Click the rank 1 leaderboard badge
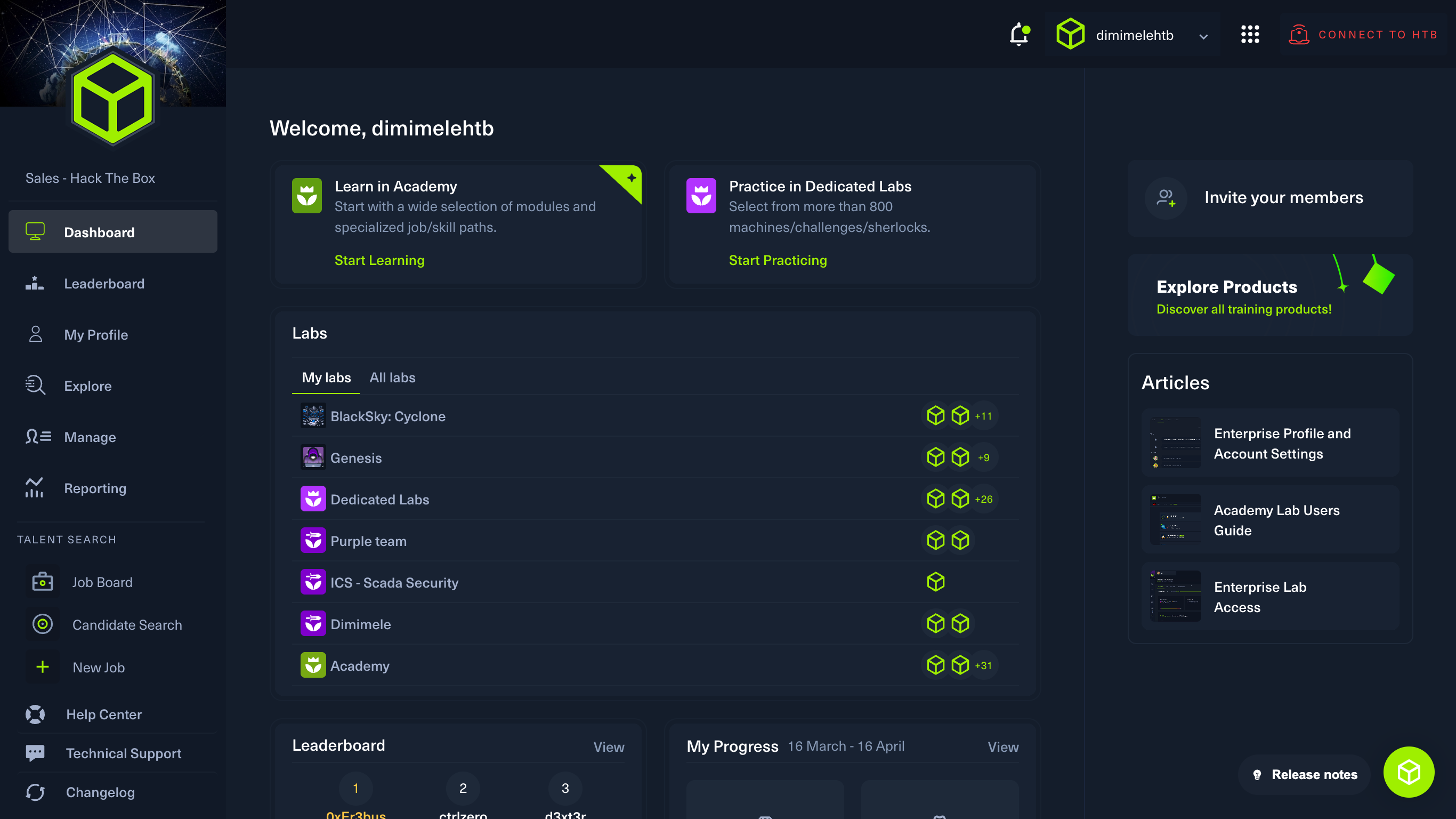1456x819 pixels. pos(355,788)
